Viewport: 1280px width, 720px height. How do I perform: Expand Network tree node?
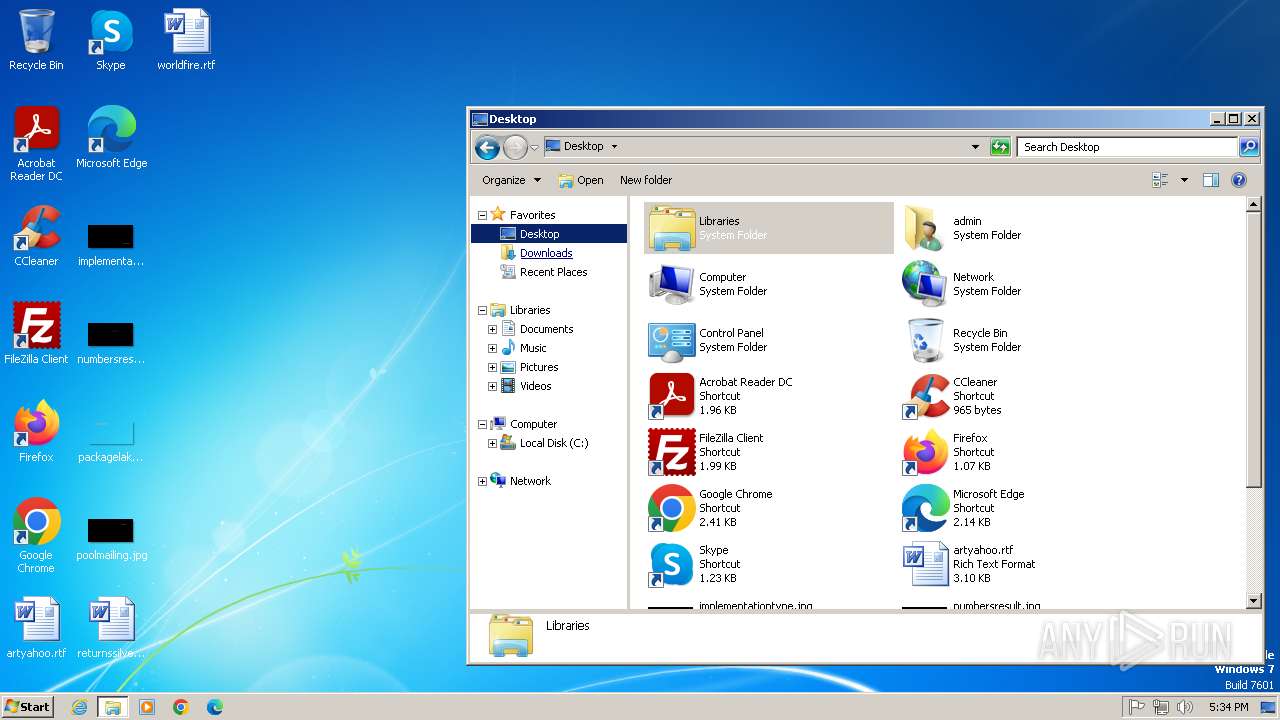tap(482, 481)
